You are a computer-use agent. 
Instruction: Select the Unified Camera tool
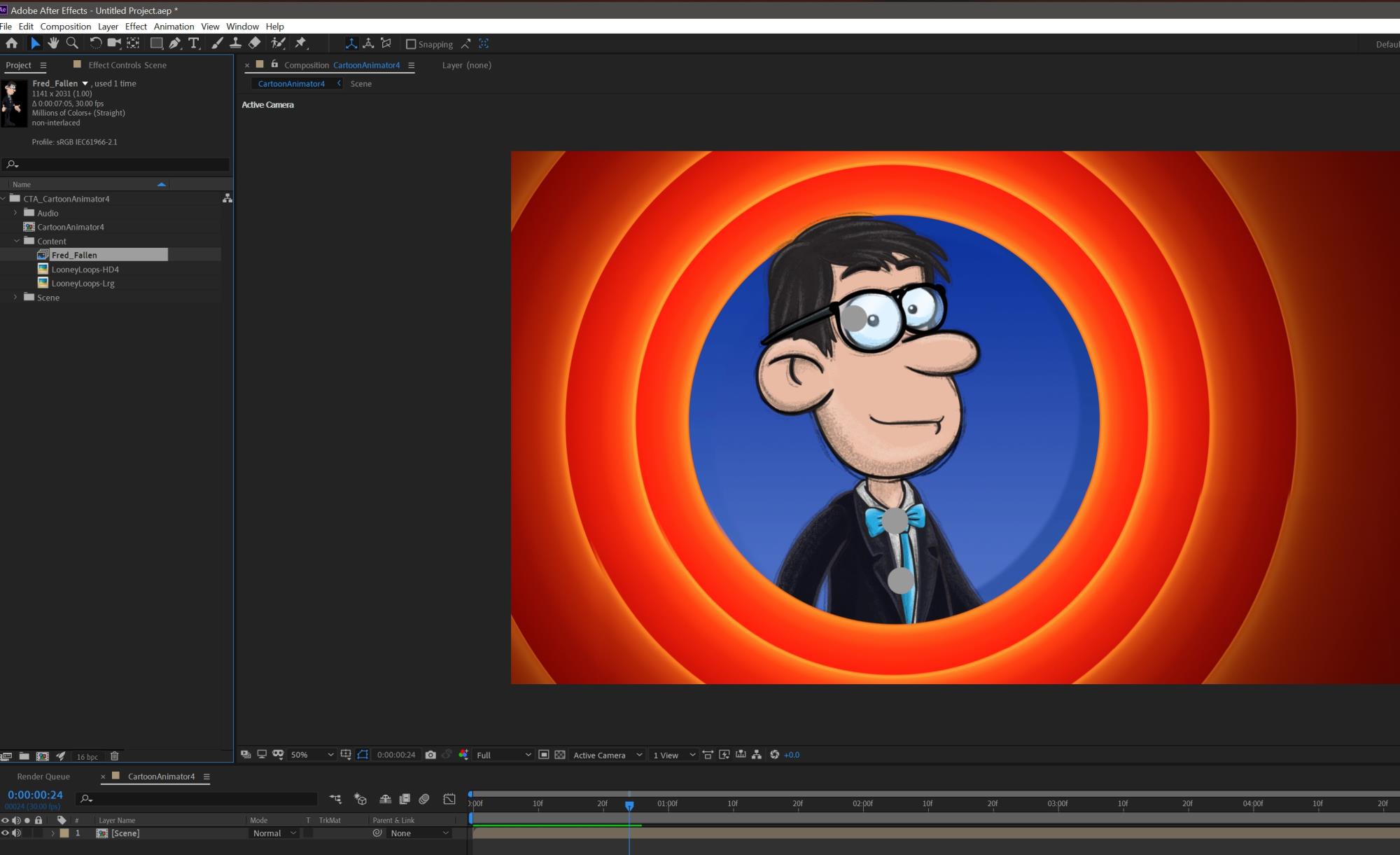pyautogui.click(x=114, y=43)
